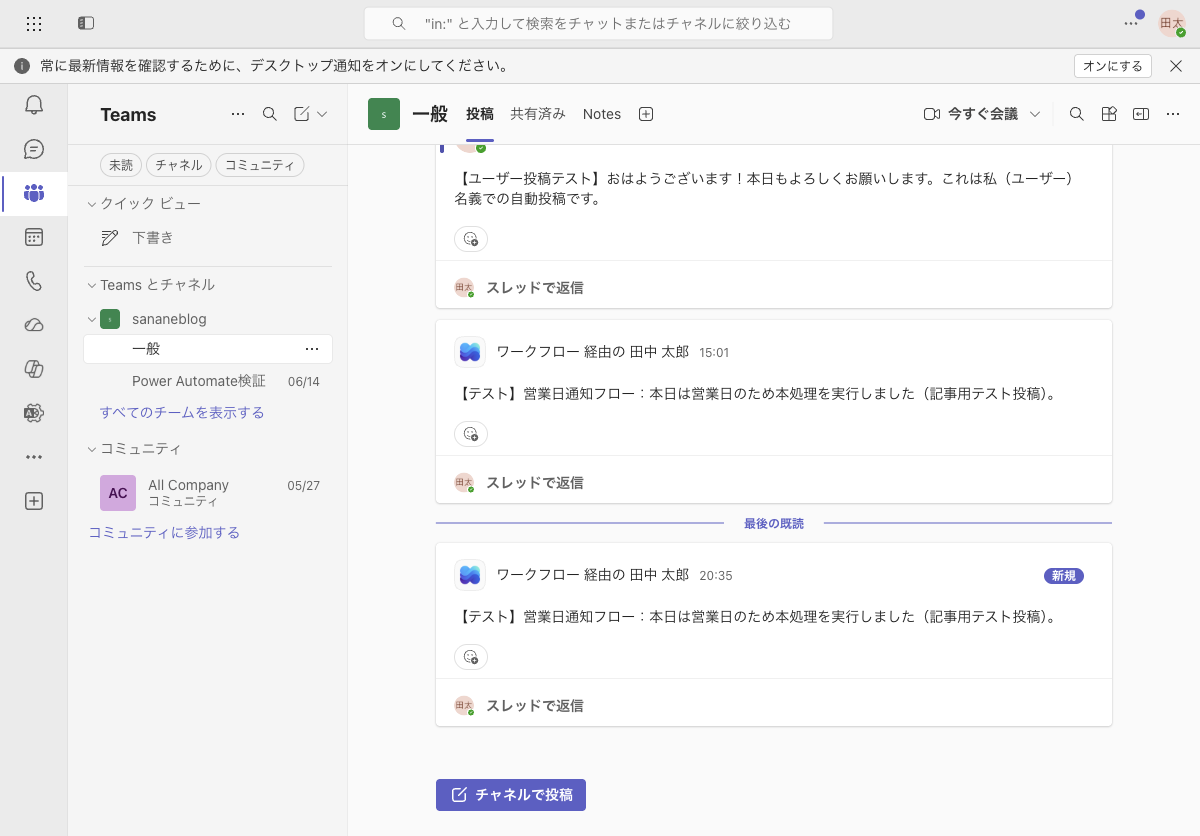Click the pane toggle icon before channel ellipsis
Screen dimensions: 1200x836
coord(1140,114)
